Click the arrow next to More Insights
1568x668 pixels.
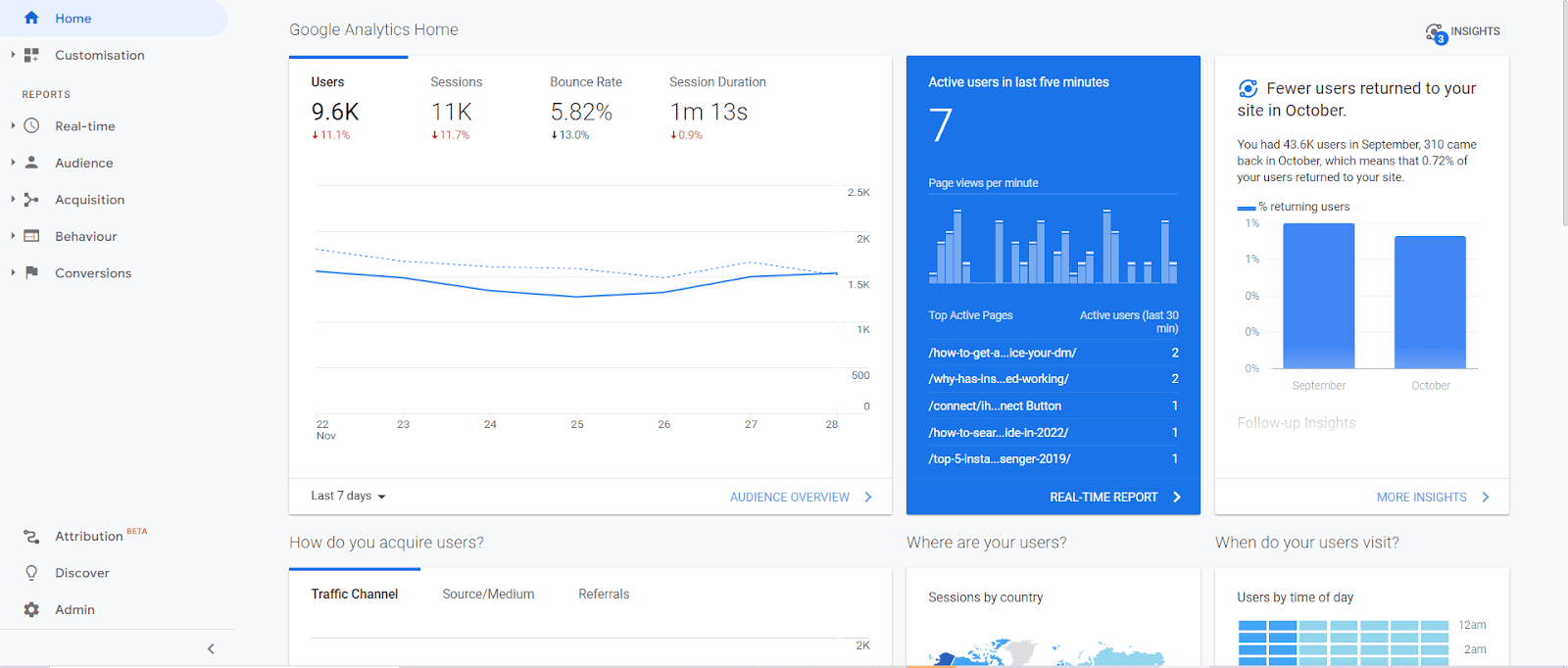(1486, 497)
